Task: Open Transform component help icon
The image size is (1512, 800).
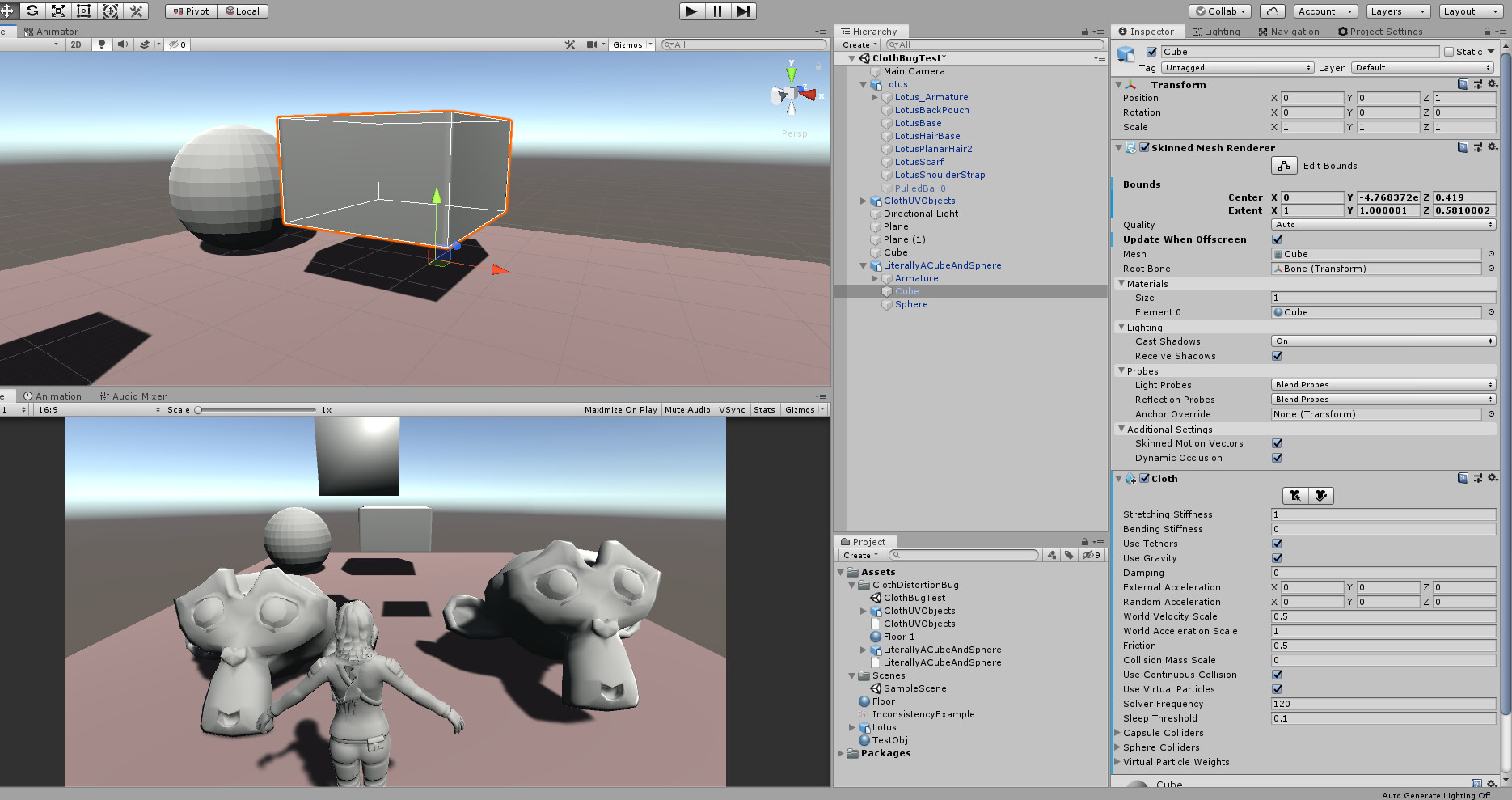Action: click(1463, 84)
